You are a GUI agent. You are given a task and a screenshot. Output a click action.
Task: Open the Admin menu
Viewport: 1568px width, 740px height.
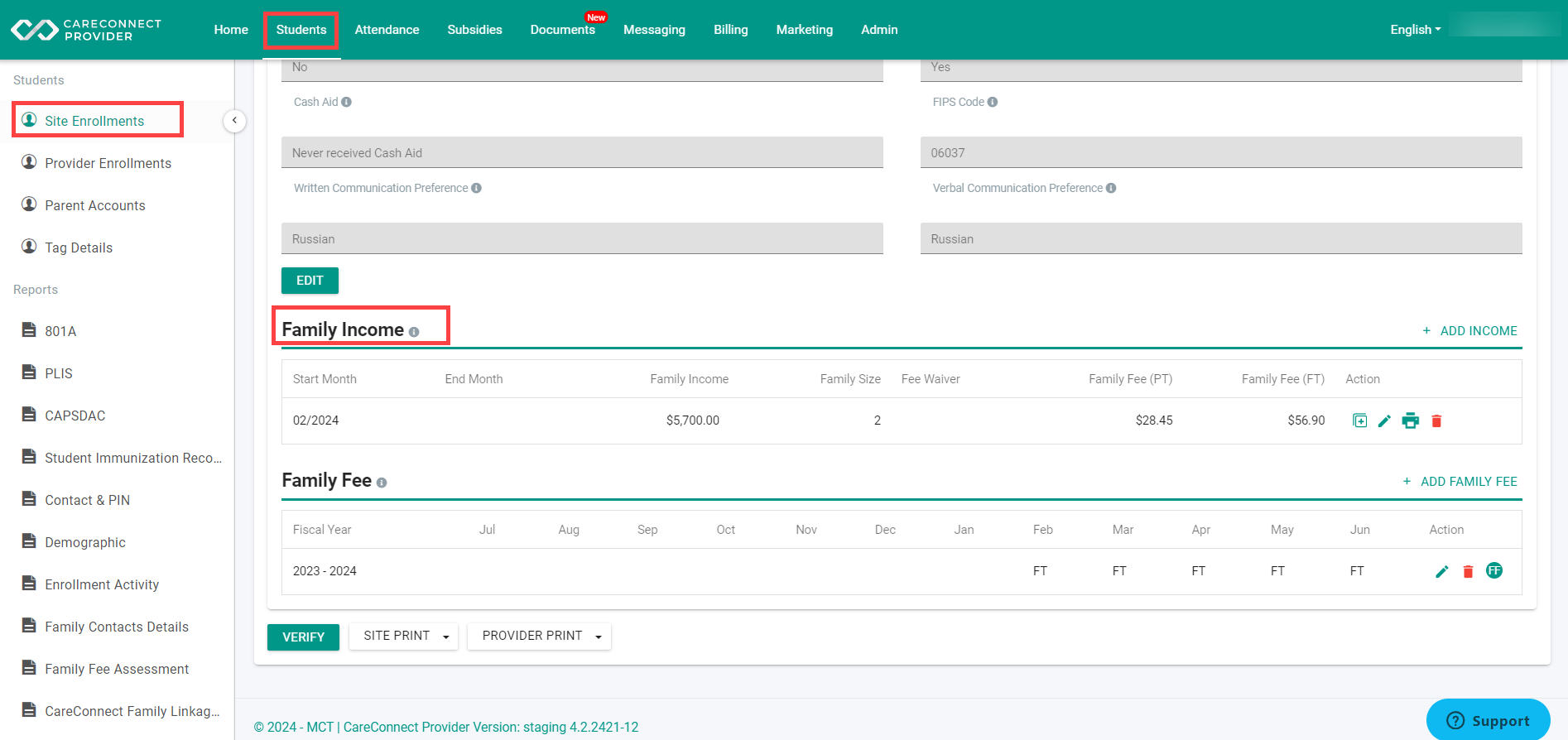[x=879, y=30]
